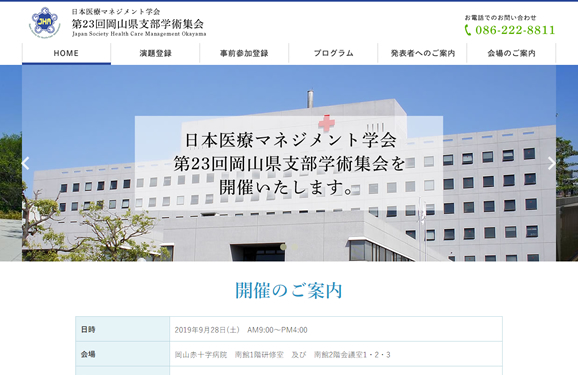Click the 第23回岡山県支部学術集会 site title

point(137,24)
